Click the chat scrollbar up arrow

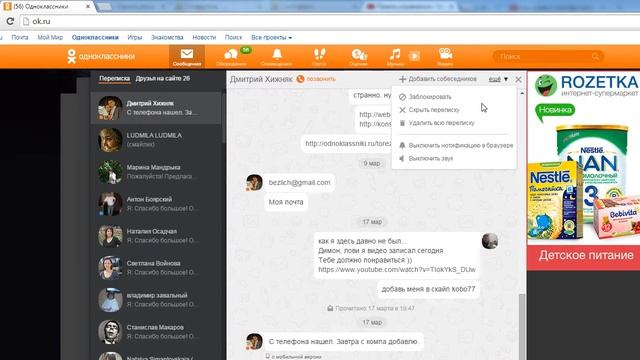[x=522, y=93]
